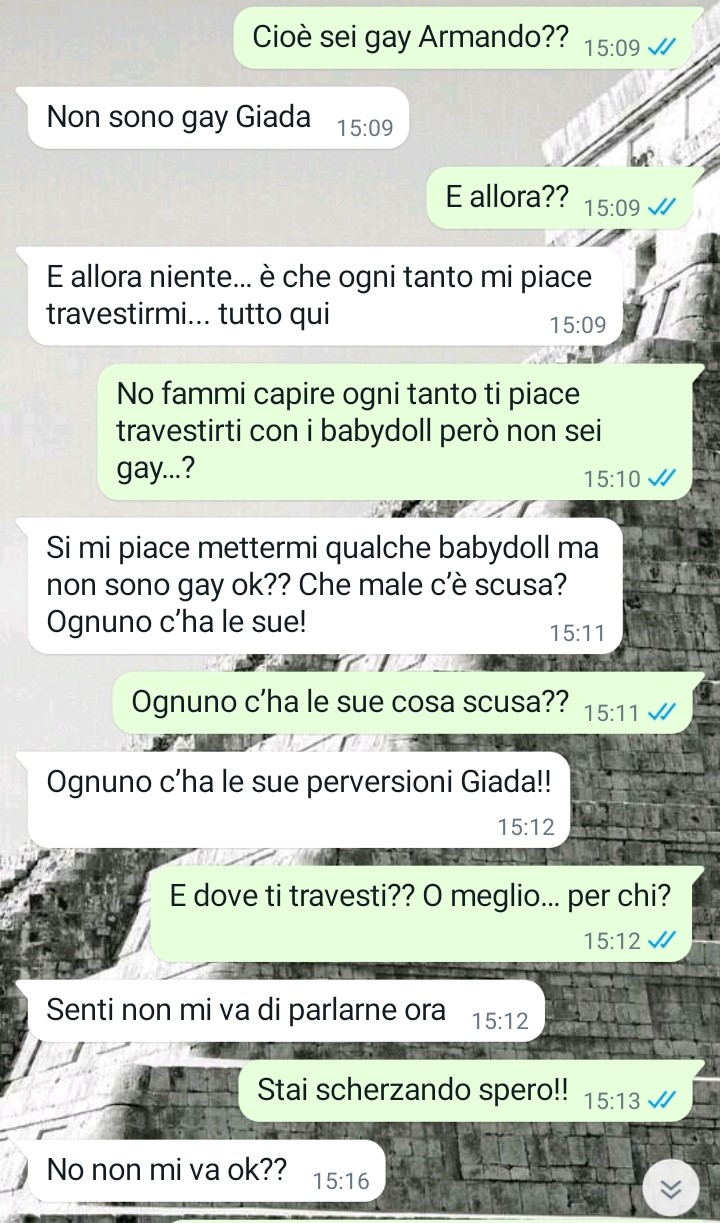
Task: Tap sent bubble 'Ognuno c'ha le sue cosa scusa??'
Action: (x=403, y=704)
